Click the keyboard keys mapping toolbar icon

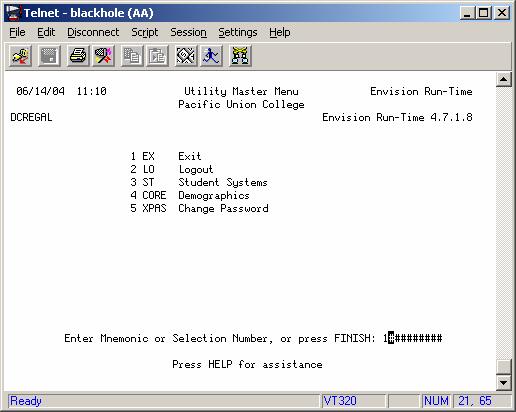click(186, 56)
